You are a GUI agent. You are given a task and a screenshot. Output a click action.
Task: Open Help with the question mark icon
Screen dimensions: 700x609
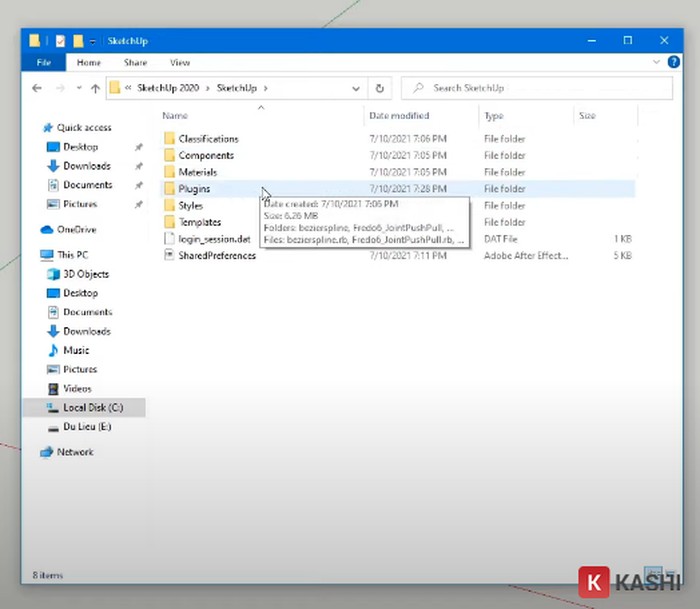[x=673, y=62]
